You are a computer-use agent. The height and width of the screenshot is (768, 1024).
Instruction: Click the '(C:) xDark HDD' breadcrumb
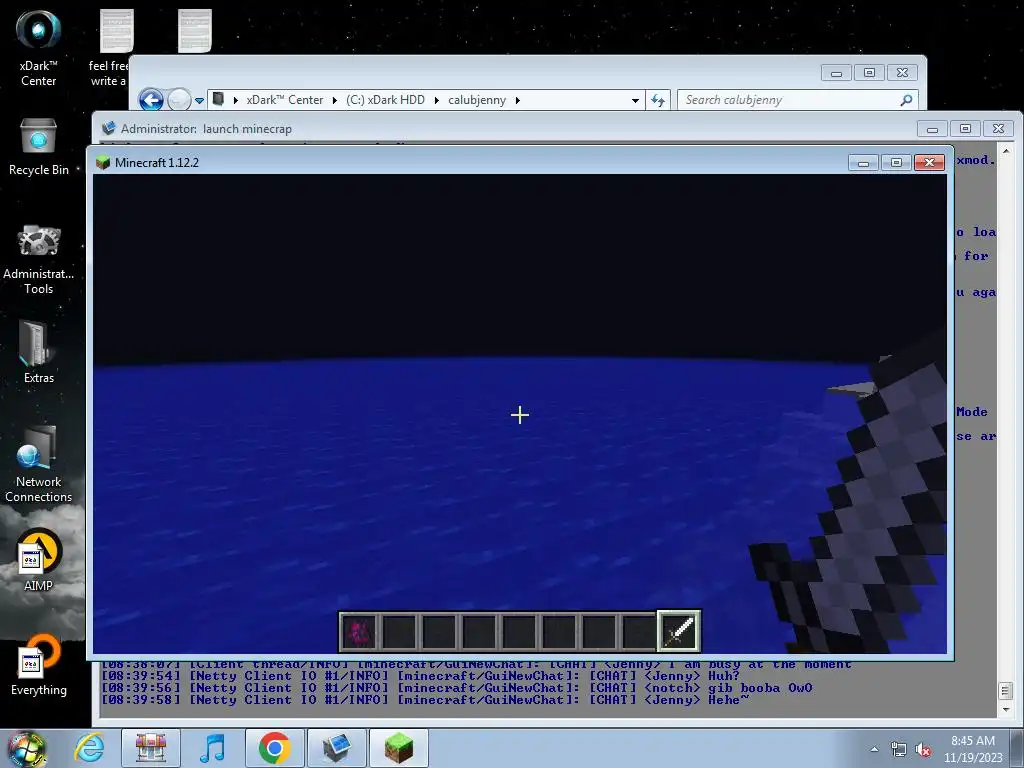385,100
